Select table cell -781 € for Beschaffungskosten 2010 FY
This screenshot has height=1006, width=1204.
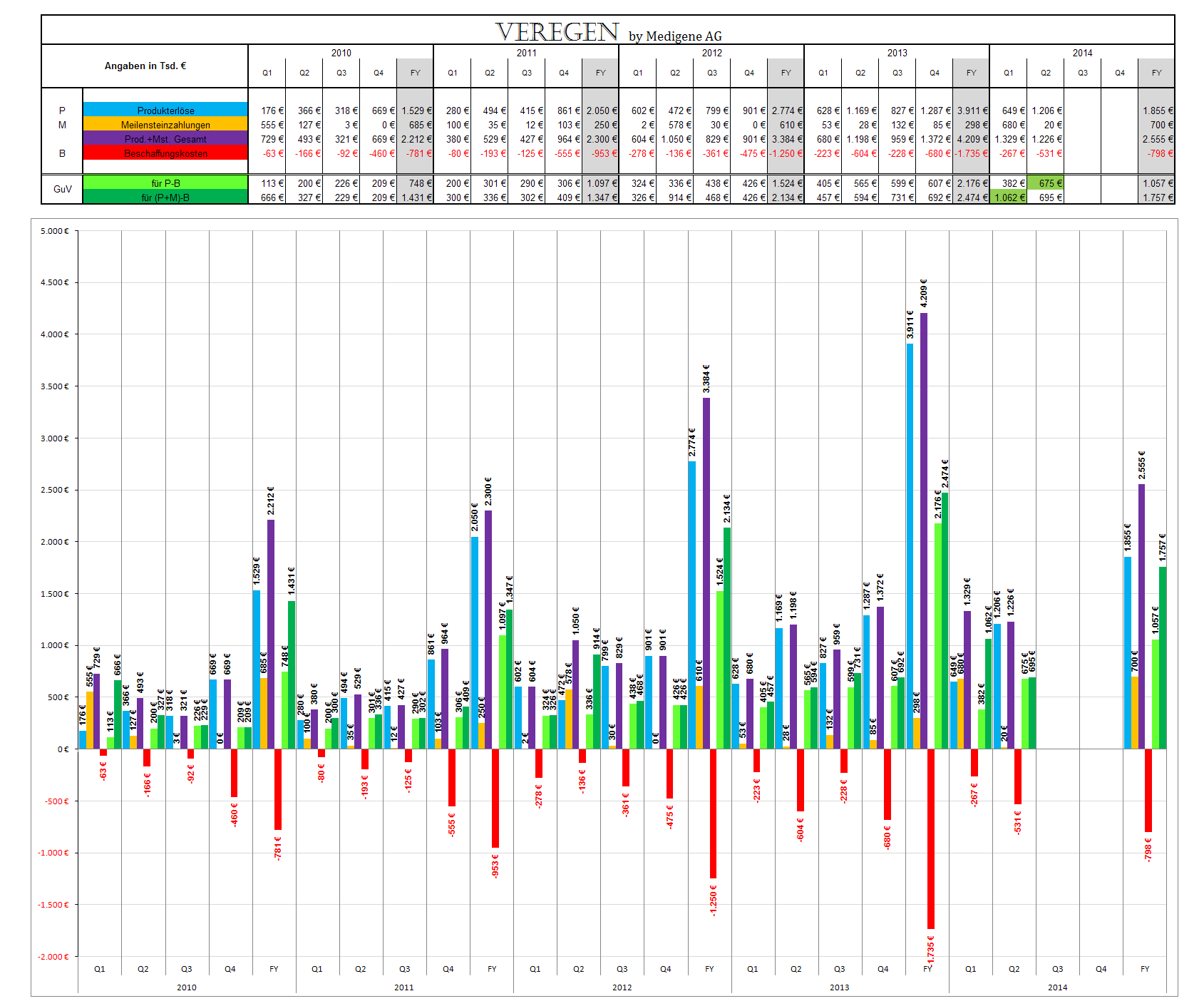[416, 153]
